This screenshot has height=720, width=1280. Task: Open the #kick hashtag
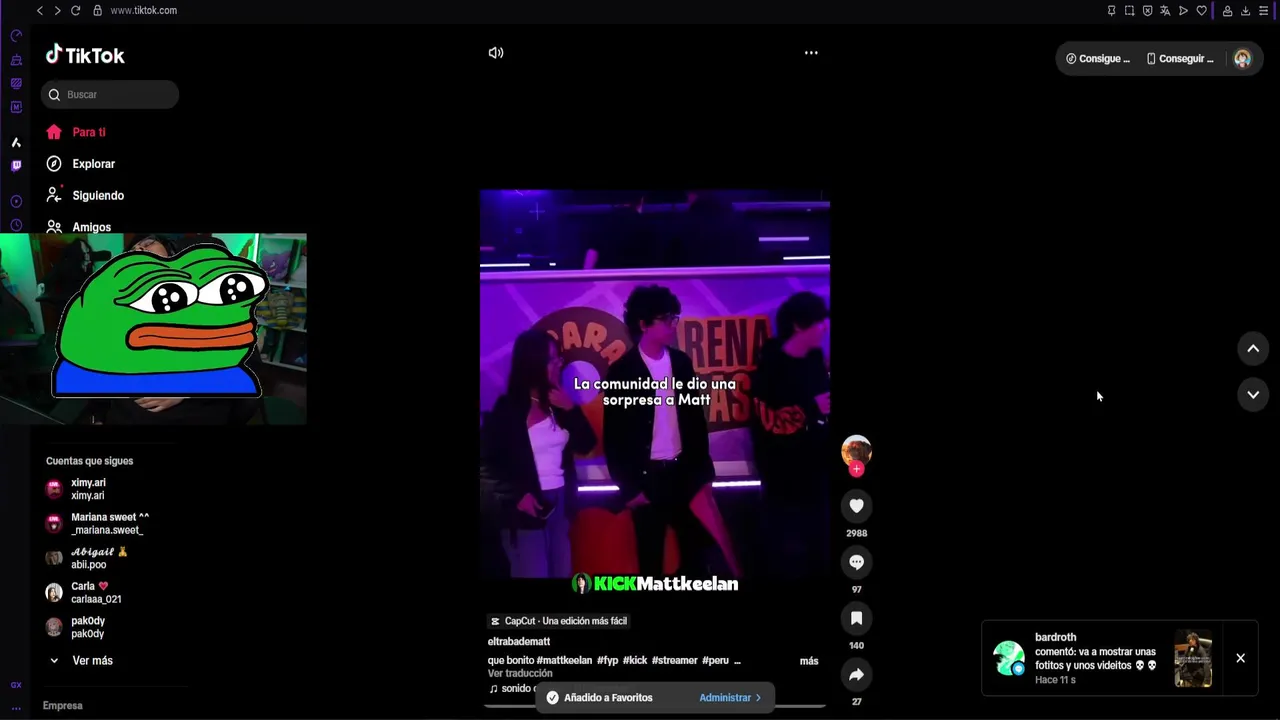635,661
